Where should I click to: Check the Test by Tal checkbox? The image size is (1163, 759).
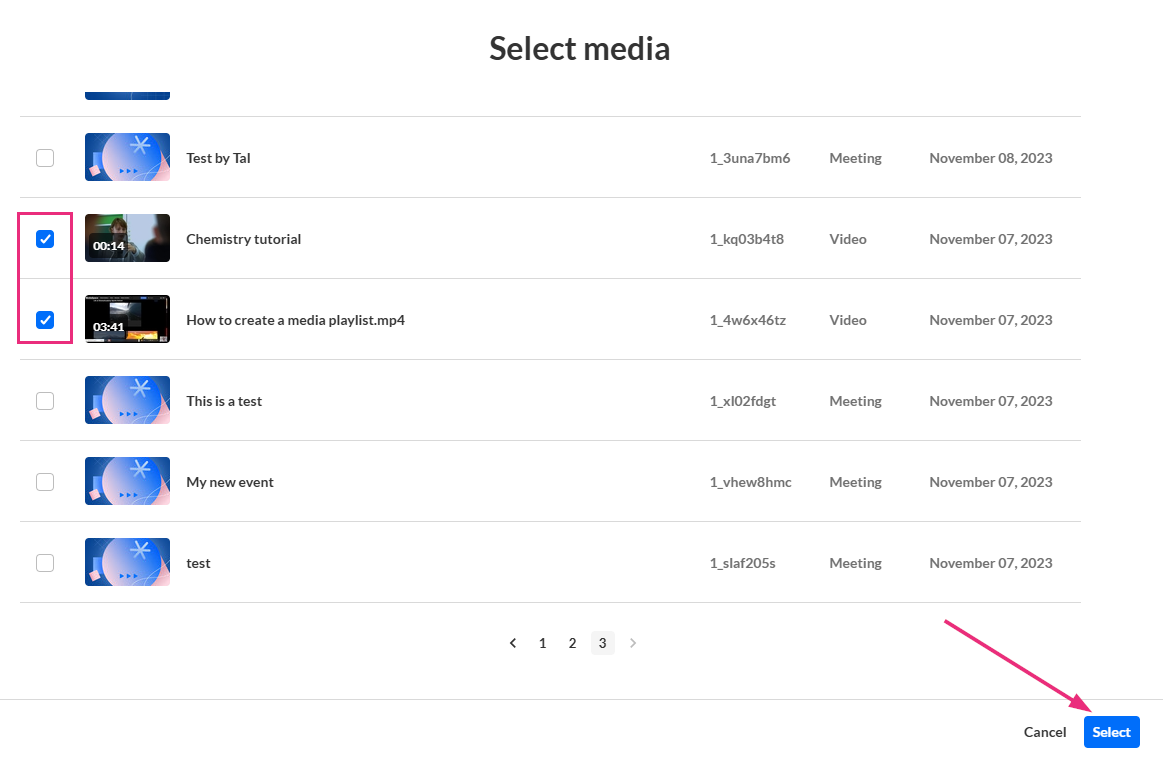point(45,158)
